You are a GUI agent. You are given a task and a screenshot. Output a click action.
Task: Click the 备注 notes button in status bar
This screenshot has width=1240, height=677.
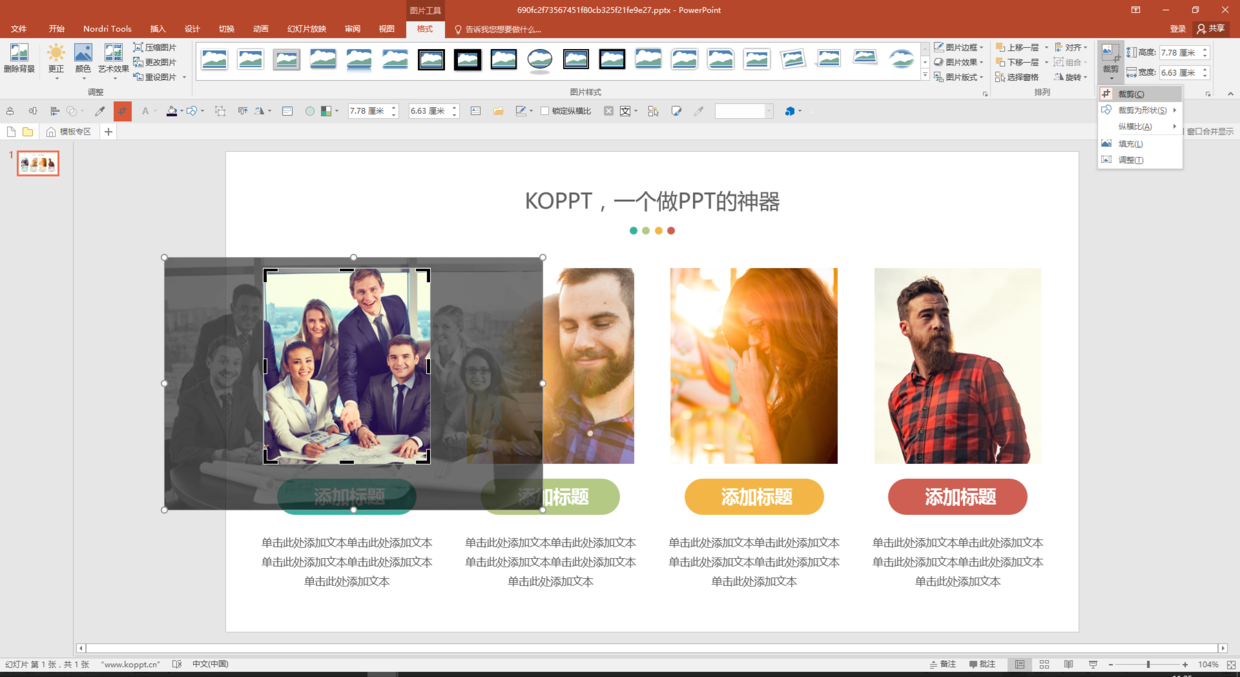point(943,664)
